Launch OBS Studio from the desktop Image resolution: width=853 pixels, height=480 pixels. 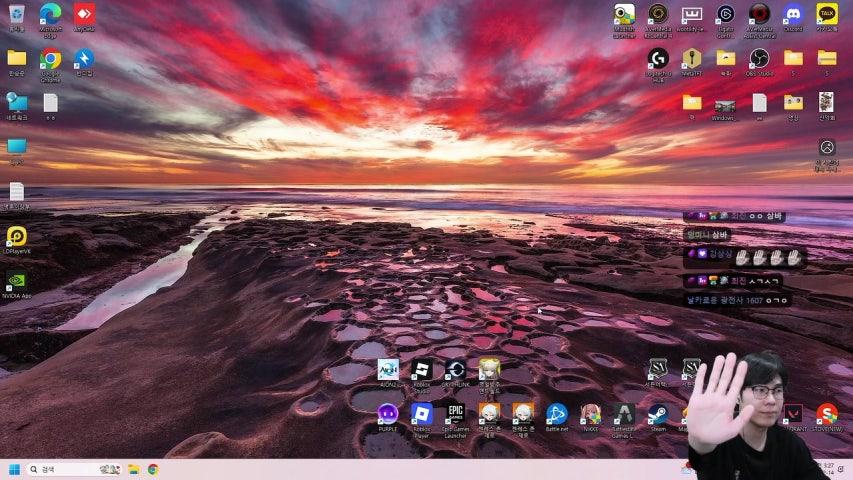(759, 58)
